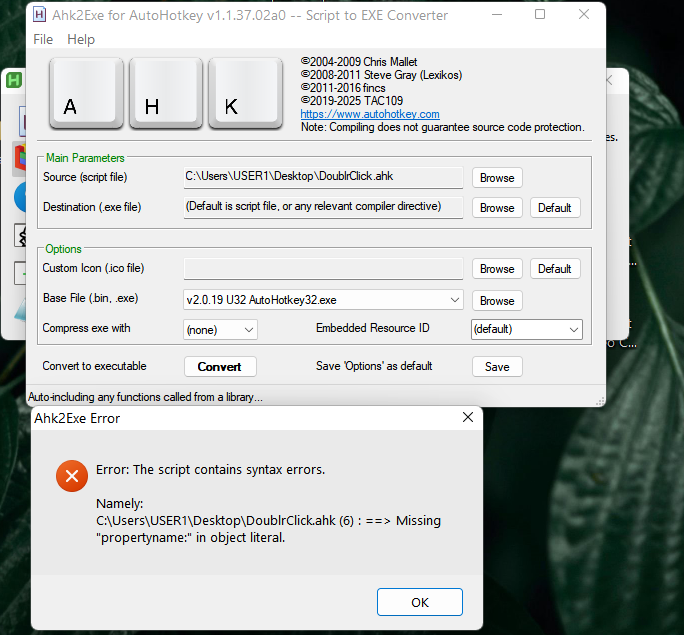
Task: Click the 'Main Parameters' group label
Action: pos(85,158)
